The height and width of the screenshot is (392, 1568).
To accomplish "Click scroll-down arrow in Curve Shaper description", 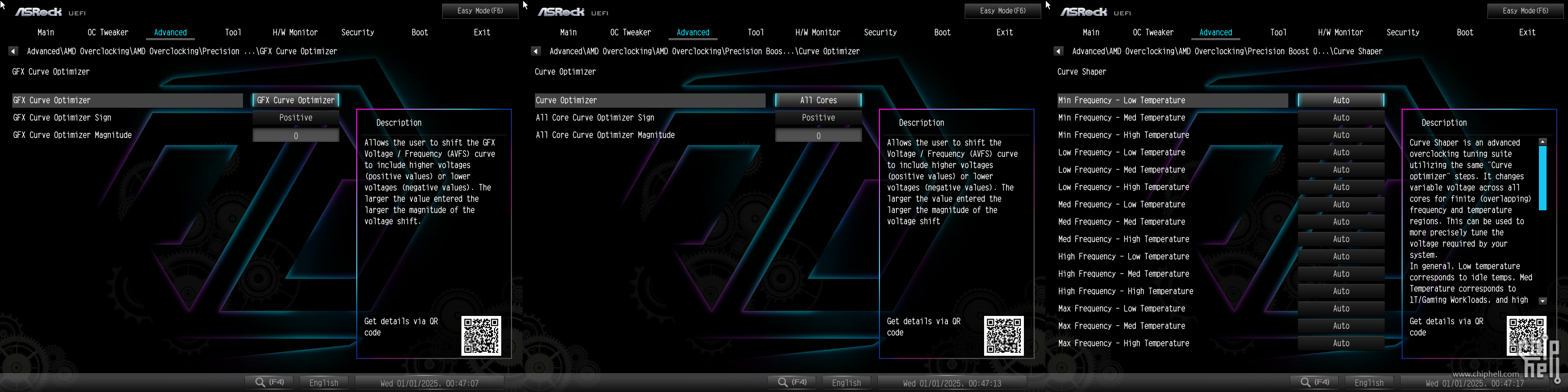I will [x=1542, y=301].
